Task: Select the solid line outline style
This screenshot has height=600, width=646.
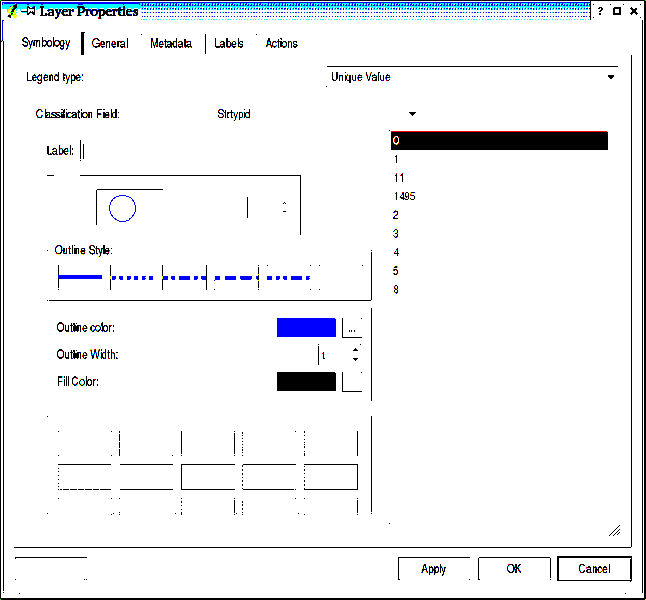Action: pos(81,277)
